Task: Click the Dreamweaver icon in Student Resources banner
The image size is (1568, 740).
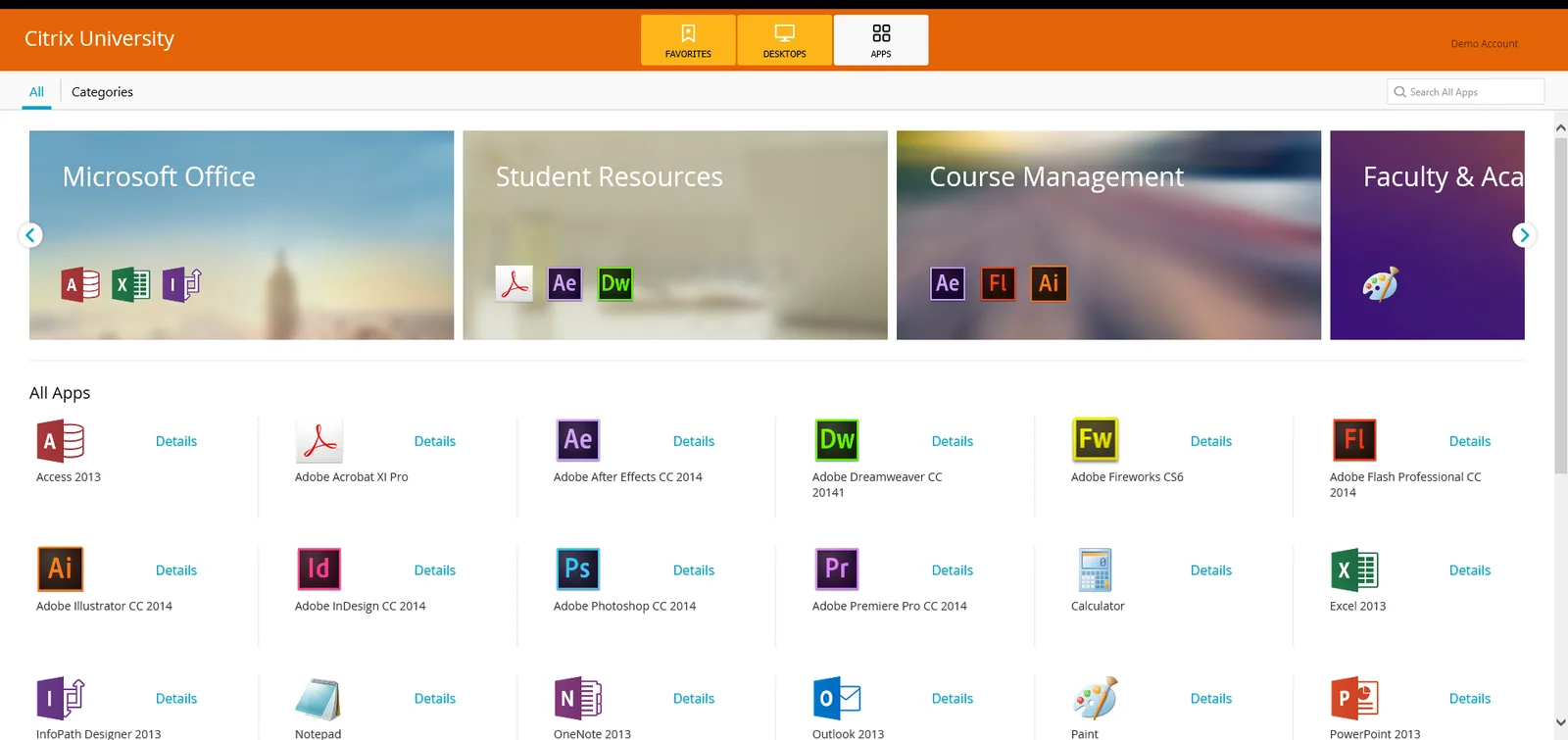Action: [614, 284]
